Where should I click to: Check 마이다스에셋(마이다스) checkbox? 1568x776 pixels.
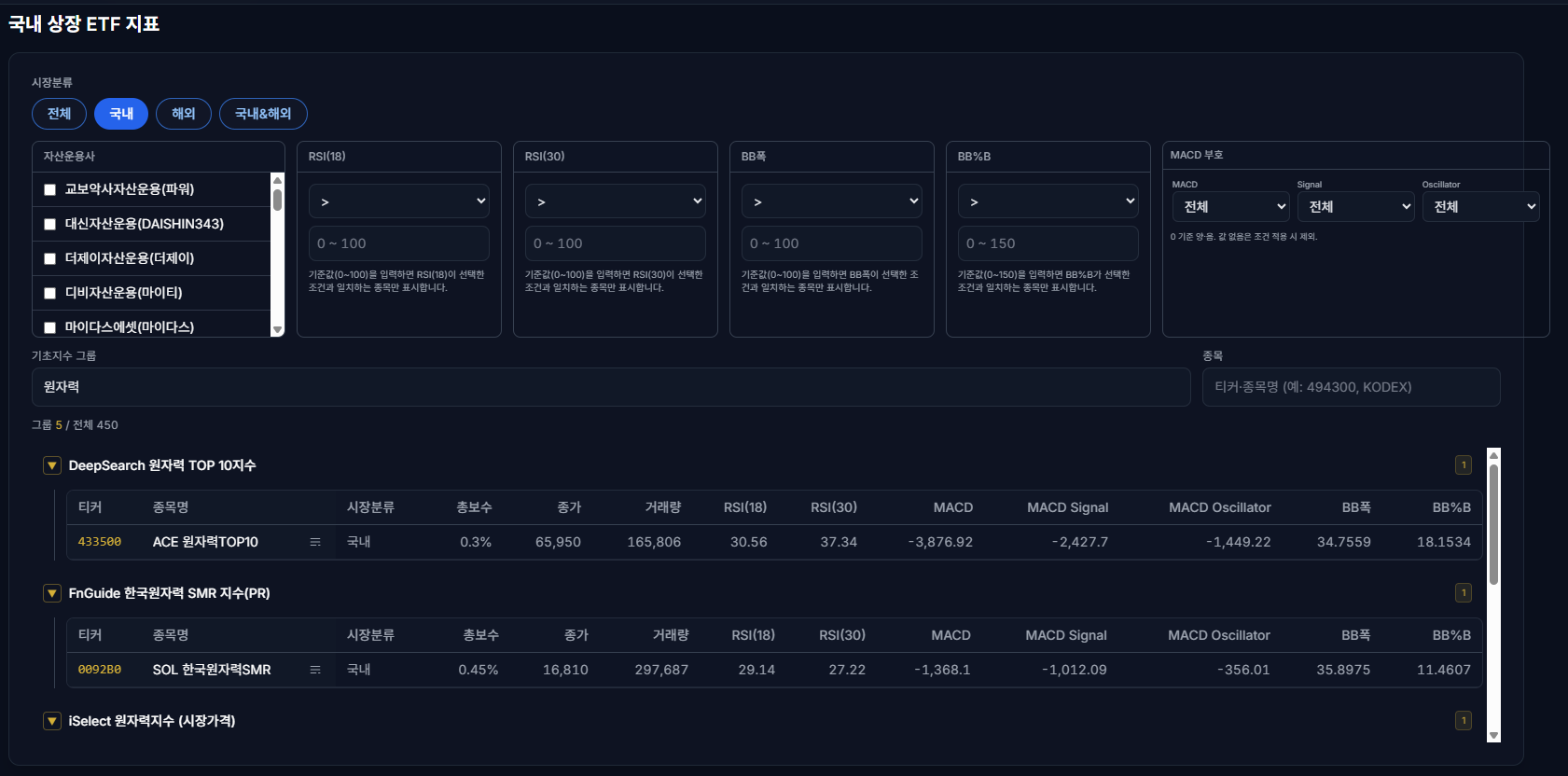50,327
